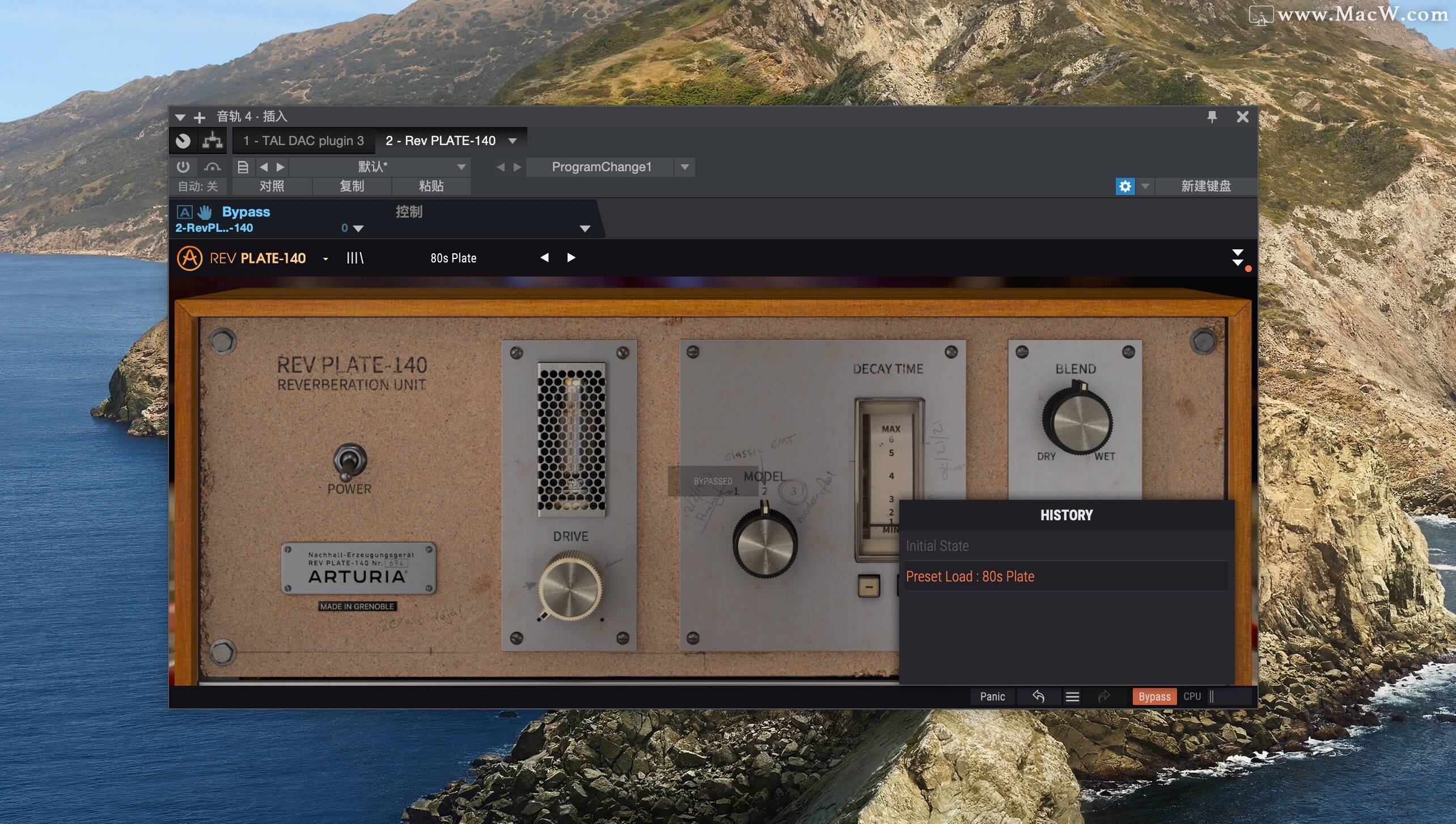Select Initial State in History list
1456x824 pixels.
click(x=1066, y=546)
